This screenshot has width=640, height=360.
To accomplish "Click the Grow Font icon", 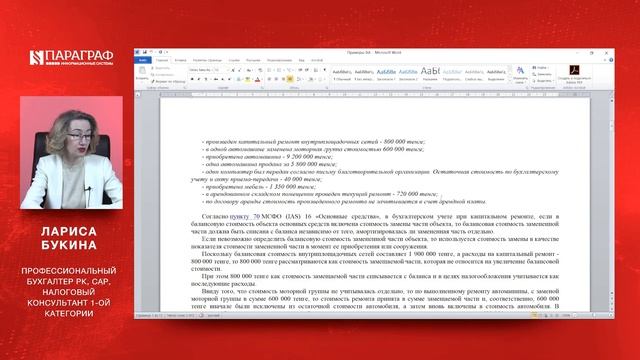I will 233,70.
